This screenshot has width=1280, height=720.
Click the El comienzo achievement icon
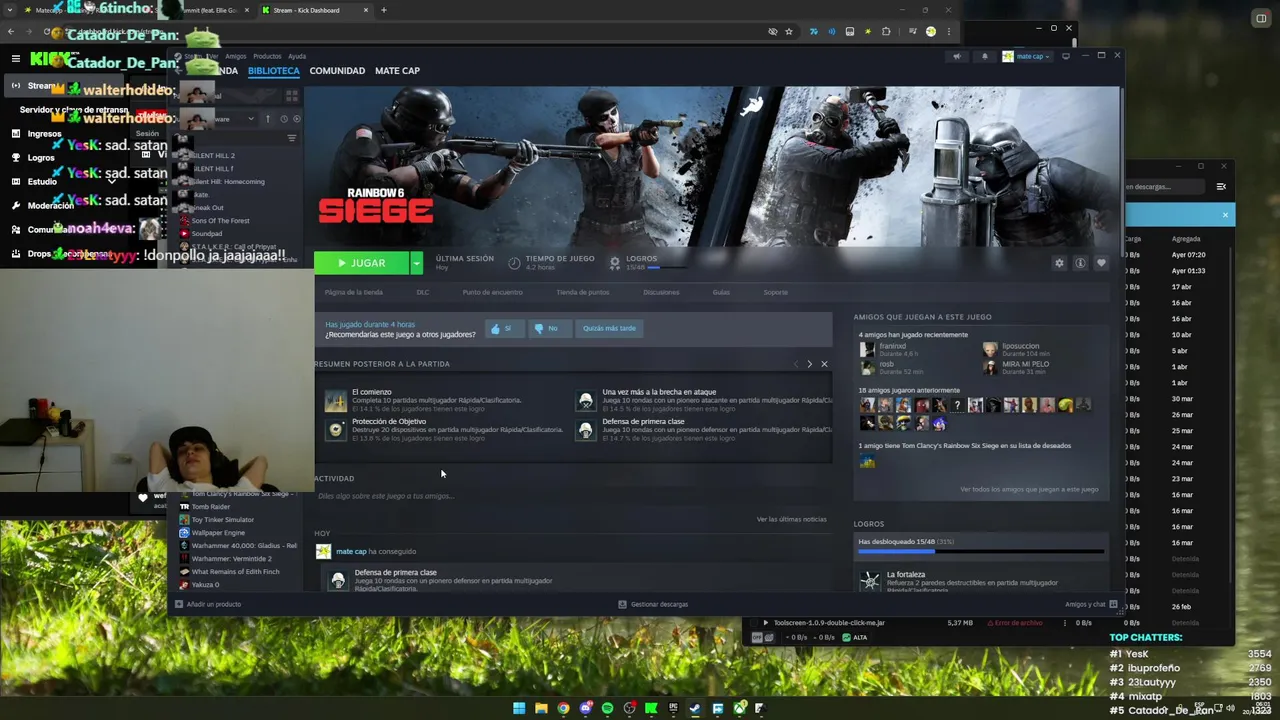coord(336,401)
